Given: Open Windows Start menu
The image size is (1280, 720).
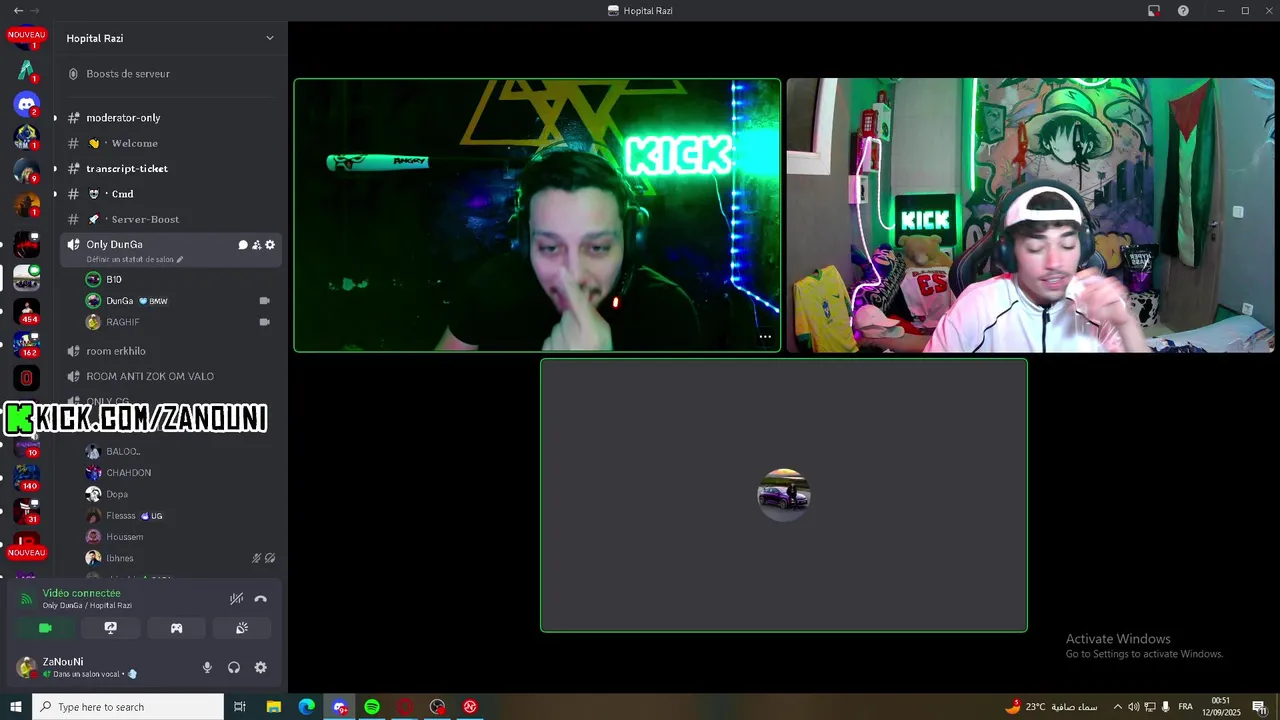Looking at the screenshot, I should pyautogui.click(x=16, y=707).
